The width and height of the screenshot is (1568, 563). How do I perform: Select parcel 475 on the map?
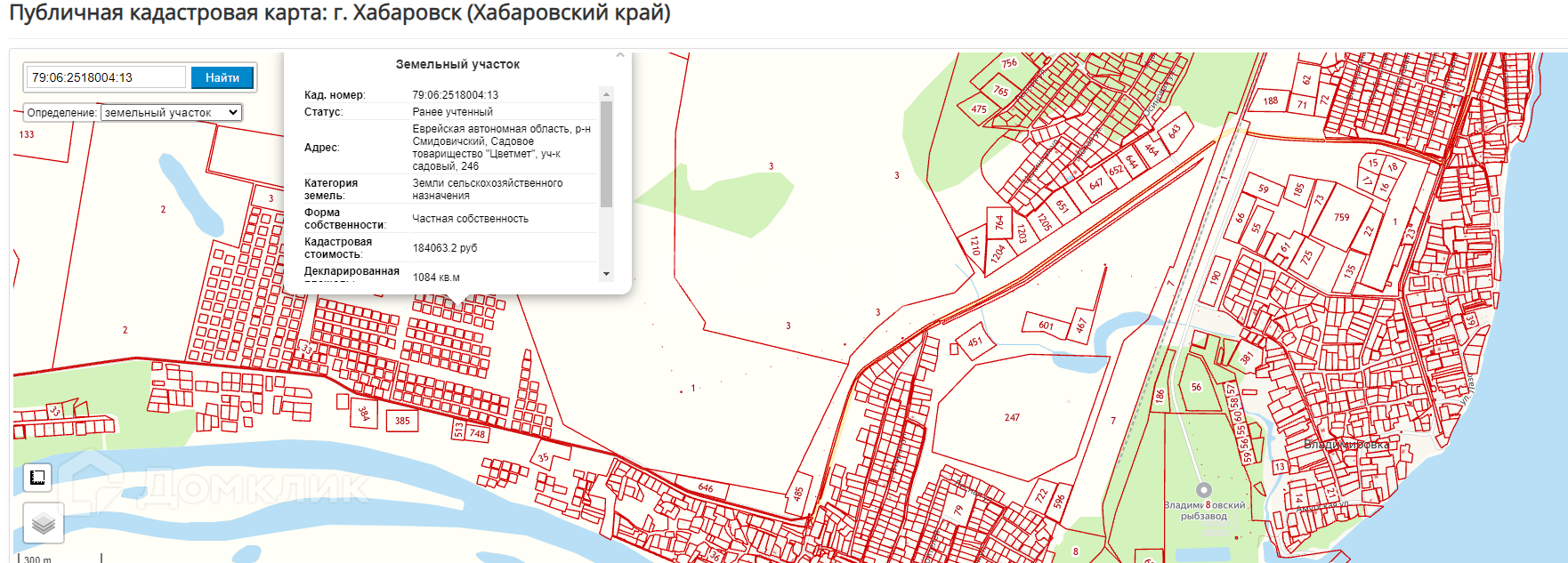[x=979, y=109]
